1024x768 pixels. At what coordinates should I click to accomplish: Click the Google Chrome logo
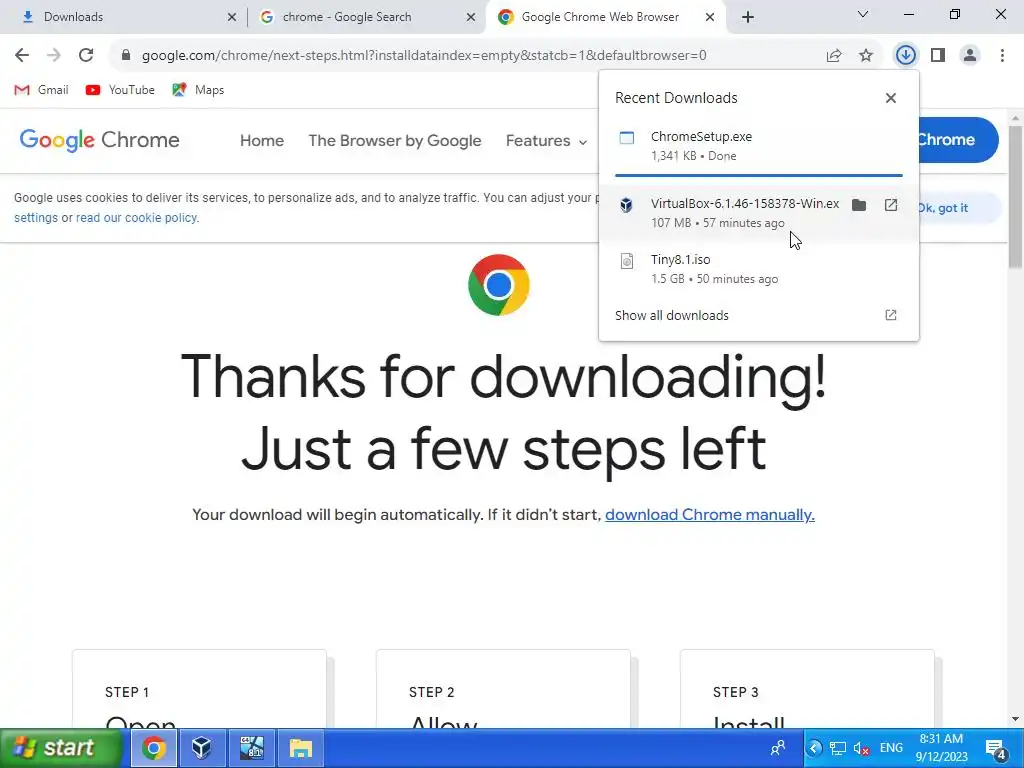point(99,140)
